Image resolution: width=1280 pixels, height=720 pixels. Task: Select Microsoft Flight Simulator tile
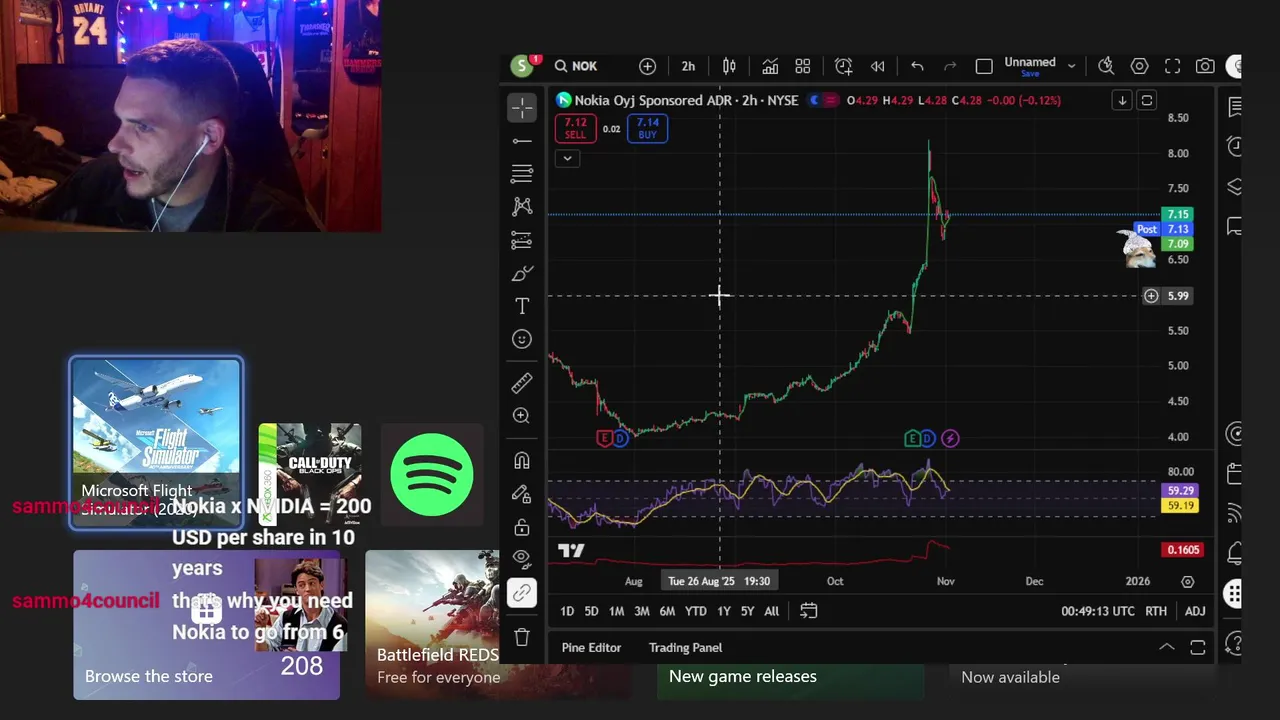156,443
